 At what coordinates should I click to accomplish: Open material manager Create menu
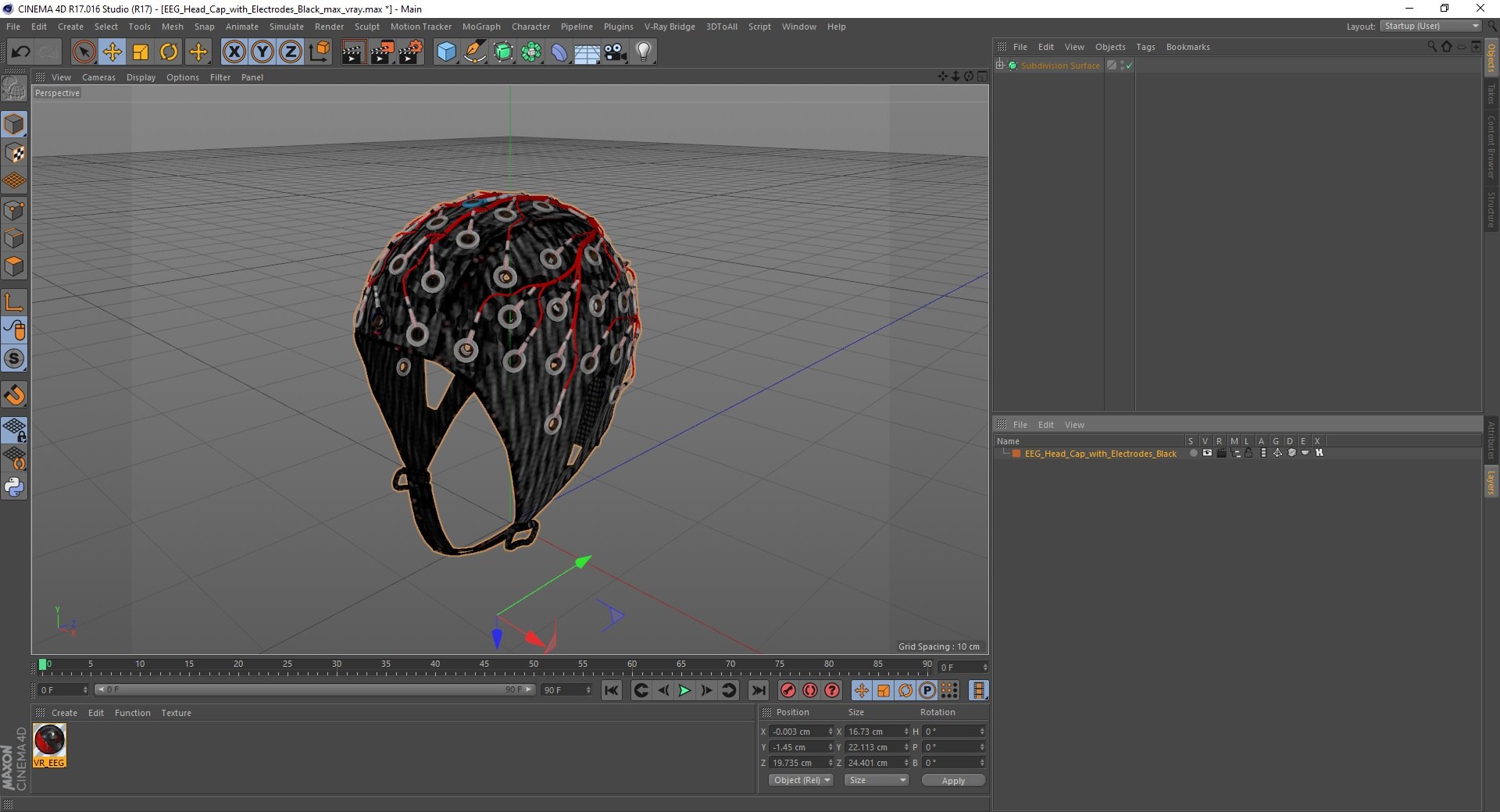point(64,713)
